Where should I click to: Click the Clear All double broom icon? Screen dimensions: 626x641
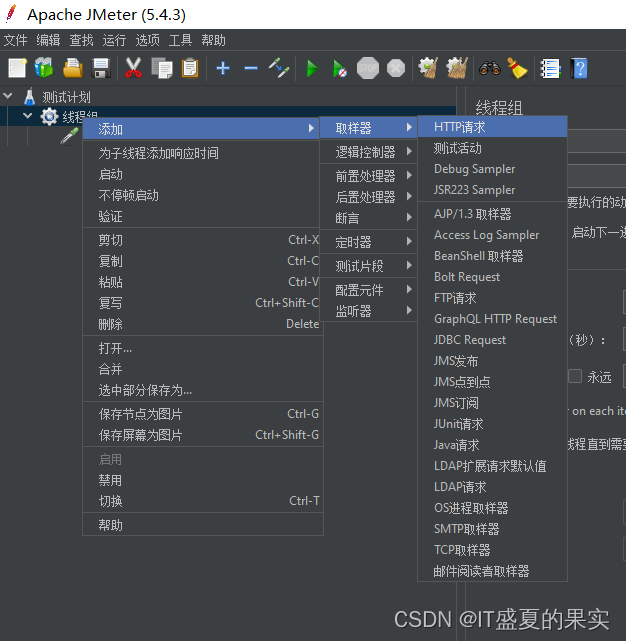(x=457, y=68)
